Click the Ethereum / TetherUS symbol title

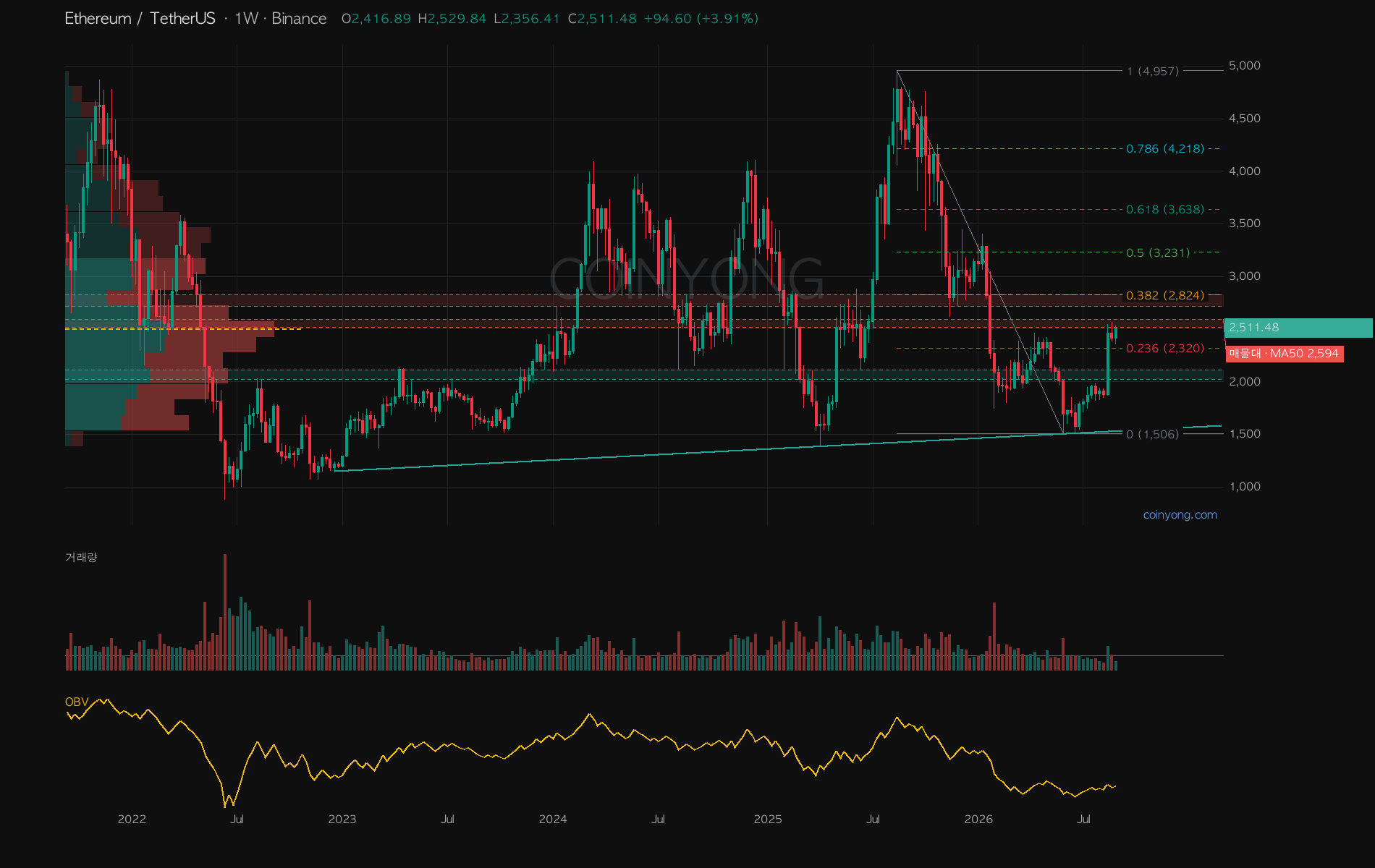140,19
